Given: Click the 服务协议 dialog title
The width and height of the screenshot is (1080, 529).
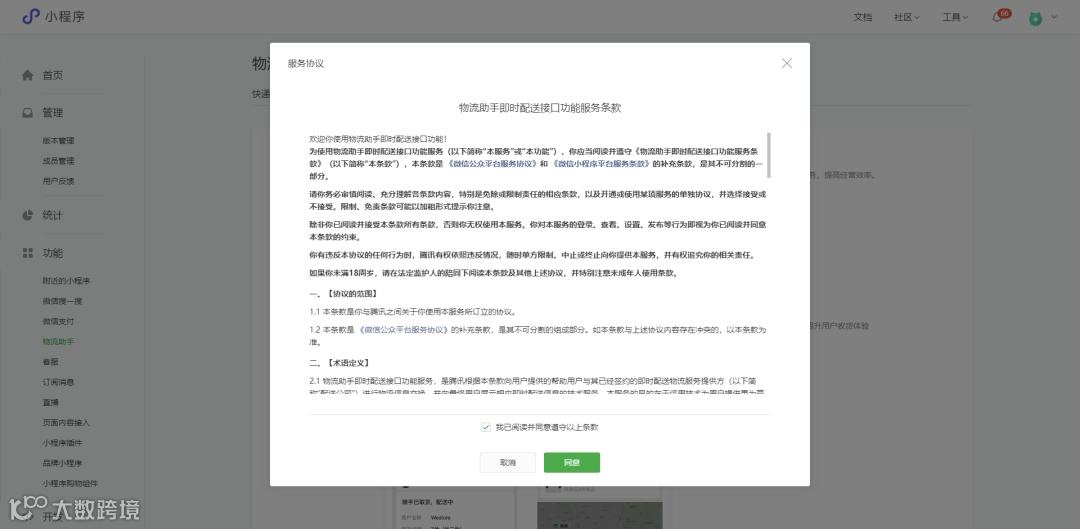Looking at the screenshot, I should (306, 63).
